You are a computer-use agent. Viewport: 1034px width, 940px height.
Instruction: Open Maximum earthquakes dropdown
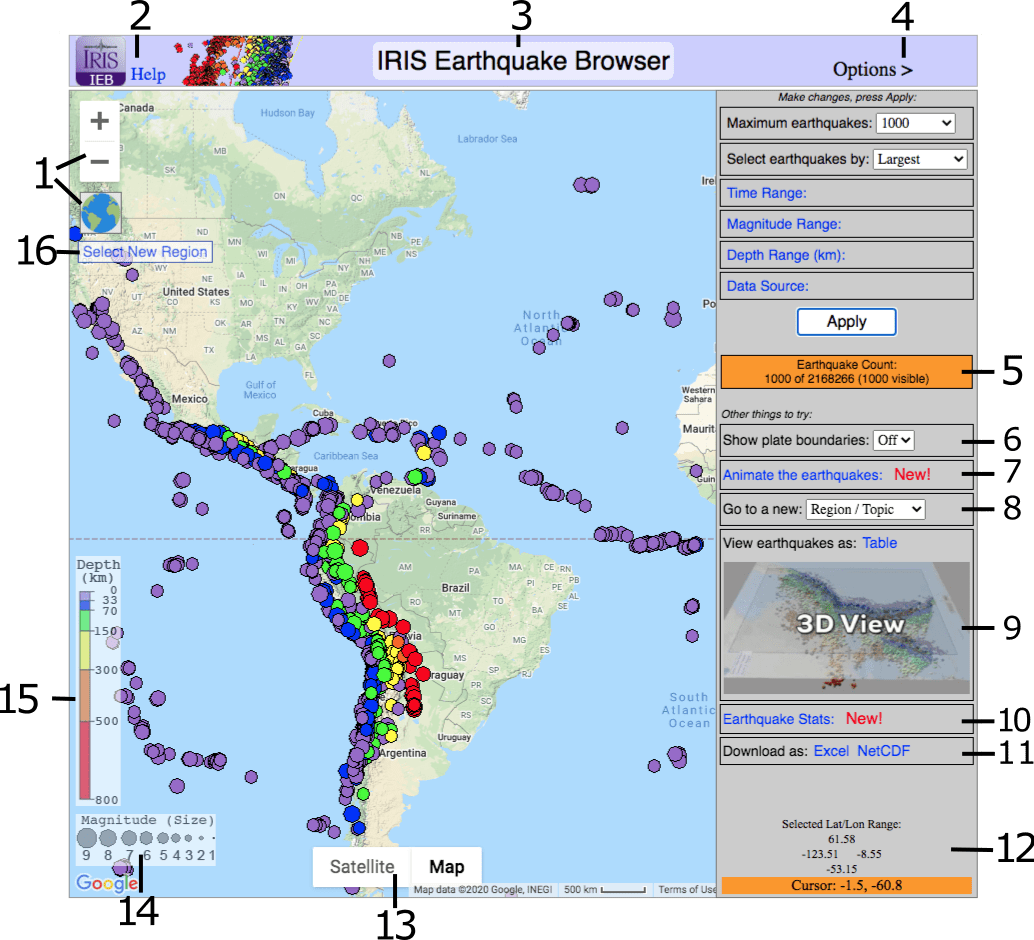[915, 123]
